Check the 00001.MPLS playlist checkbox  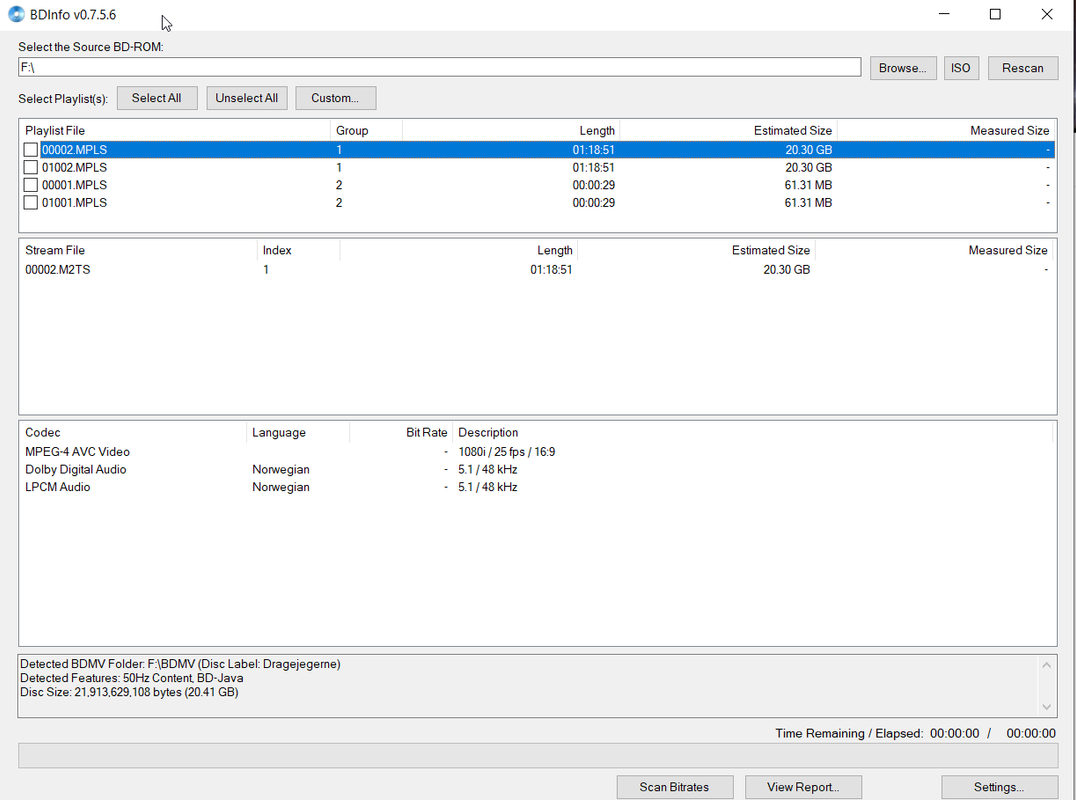click(x=30, y=185)
